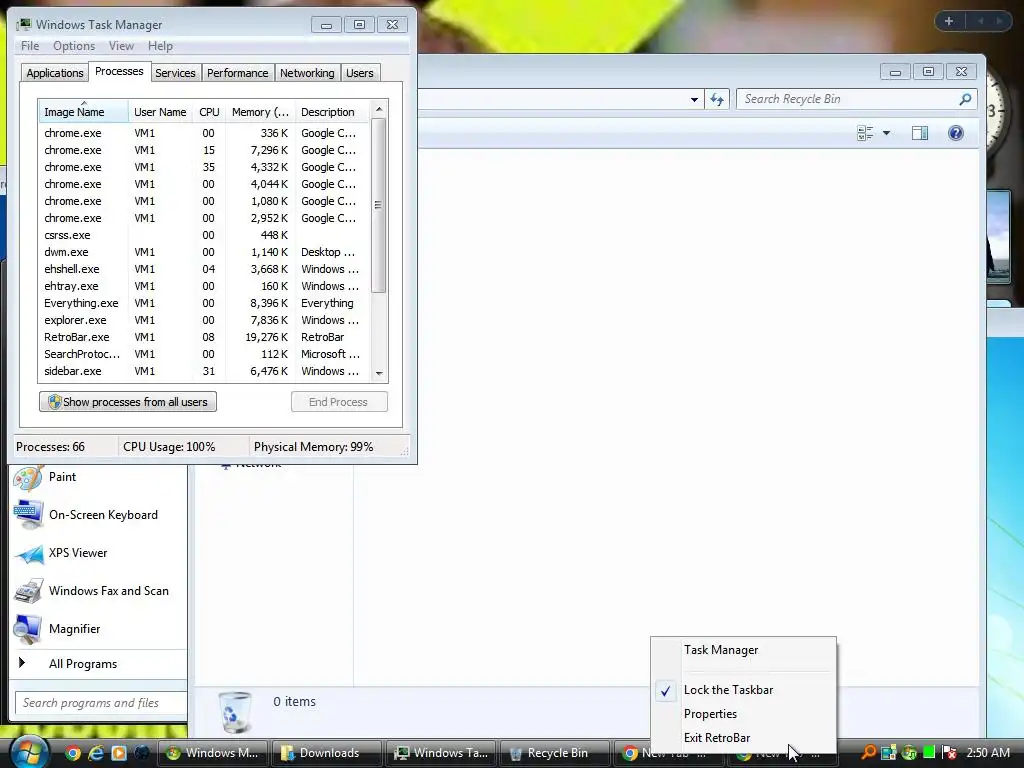Select the ehshell.exe process row
1024x768 pixels.
[204, 269]
